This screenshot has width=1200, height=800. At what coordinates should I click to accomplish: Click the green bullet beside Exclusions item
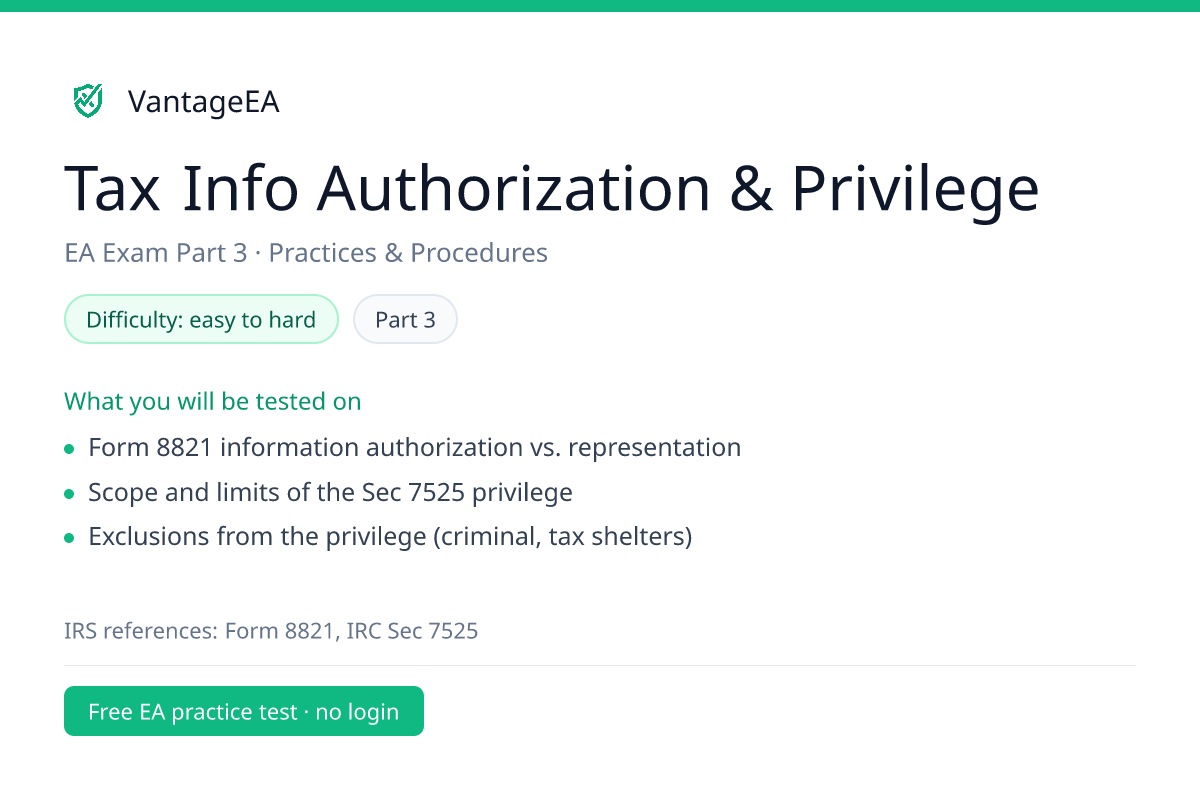coord(69,539)
